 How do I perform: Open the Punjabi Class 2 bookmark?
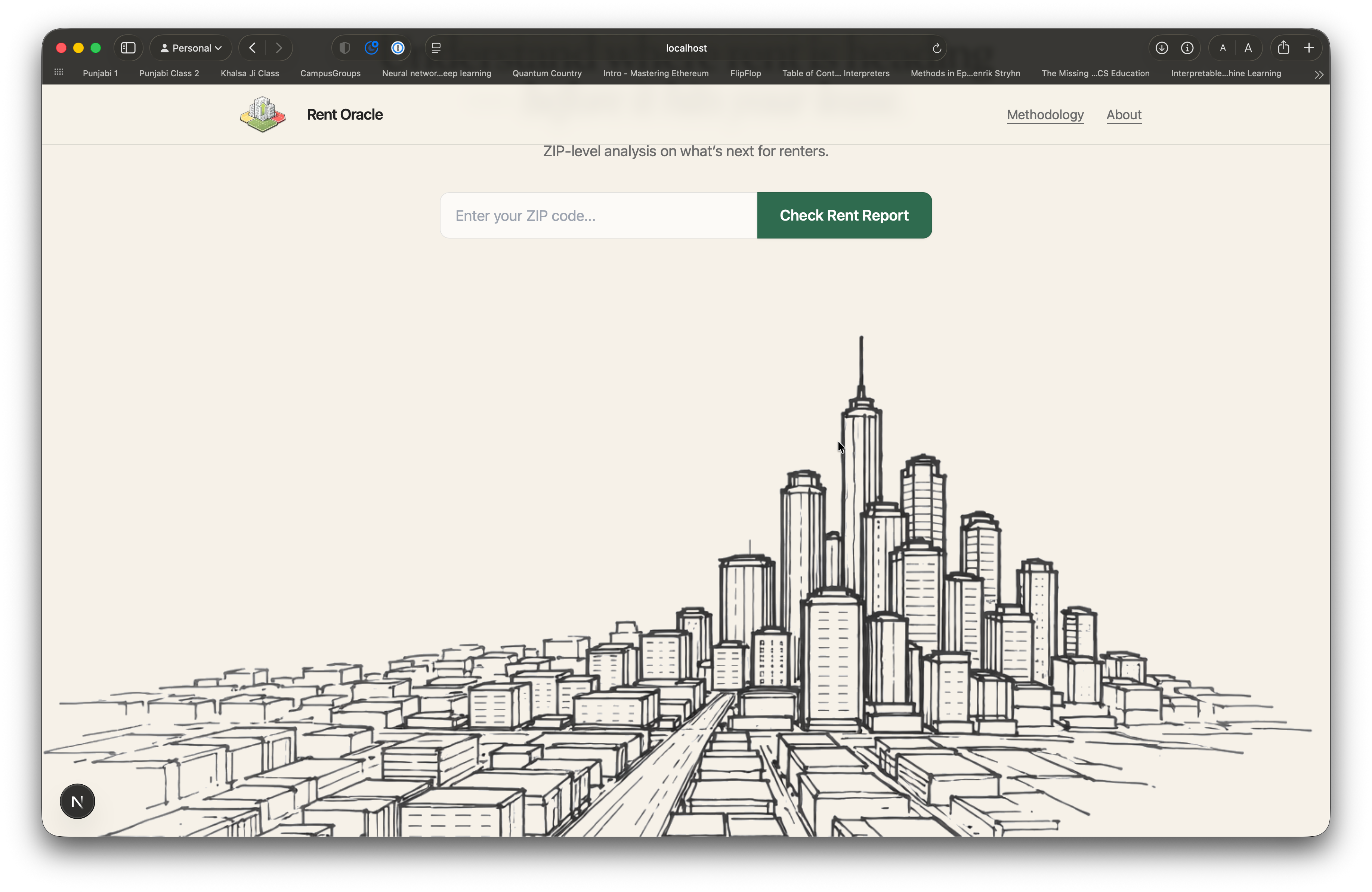[x=169, y=73]
